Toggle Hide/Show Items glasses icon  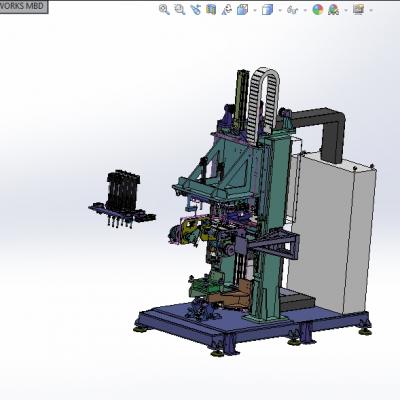point(292,10)
